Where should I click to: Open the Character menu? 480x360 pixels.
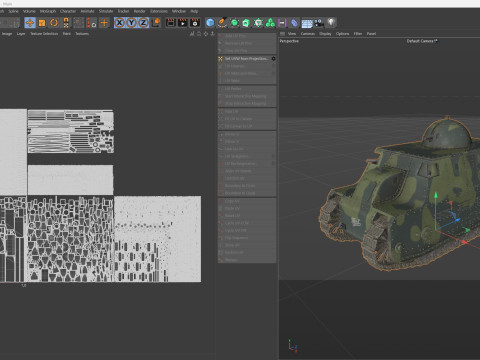(68, 11)
